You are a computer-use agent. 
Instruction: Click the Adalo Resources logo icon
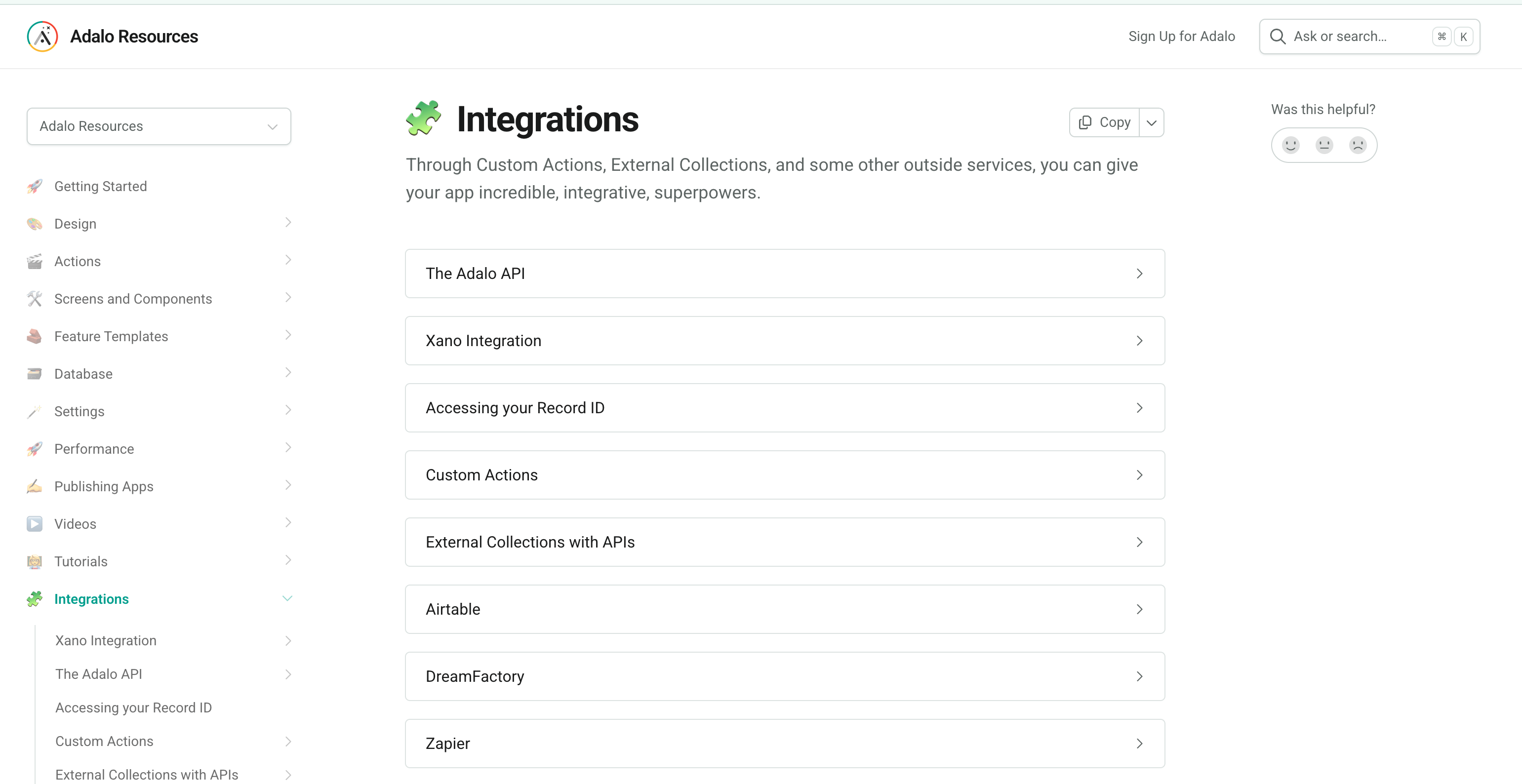coord(42,36)
